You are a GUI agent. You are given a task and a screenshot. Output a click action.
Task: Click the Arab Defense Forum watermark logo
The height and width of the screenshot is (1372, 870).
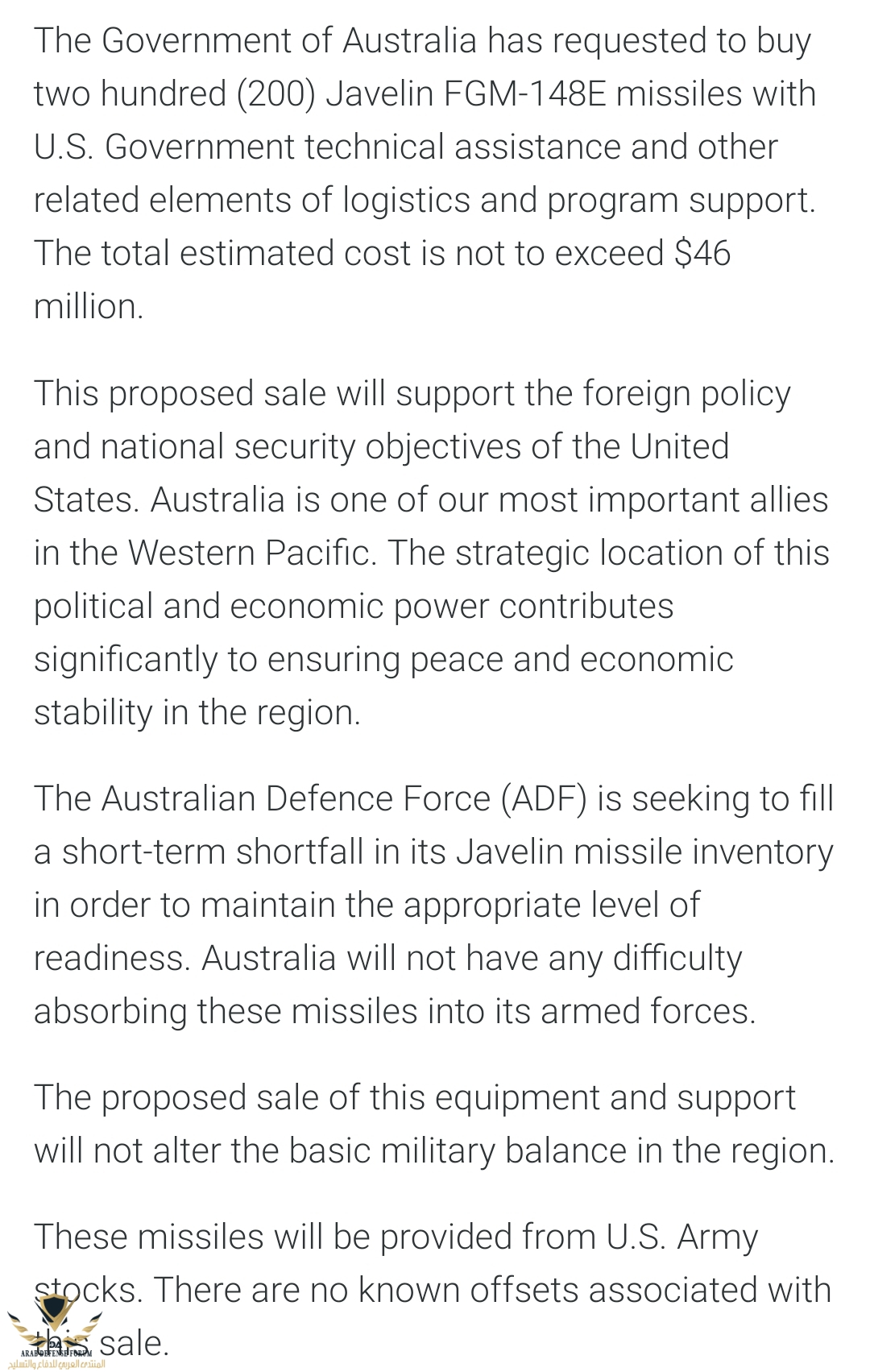55,1330
